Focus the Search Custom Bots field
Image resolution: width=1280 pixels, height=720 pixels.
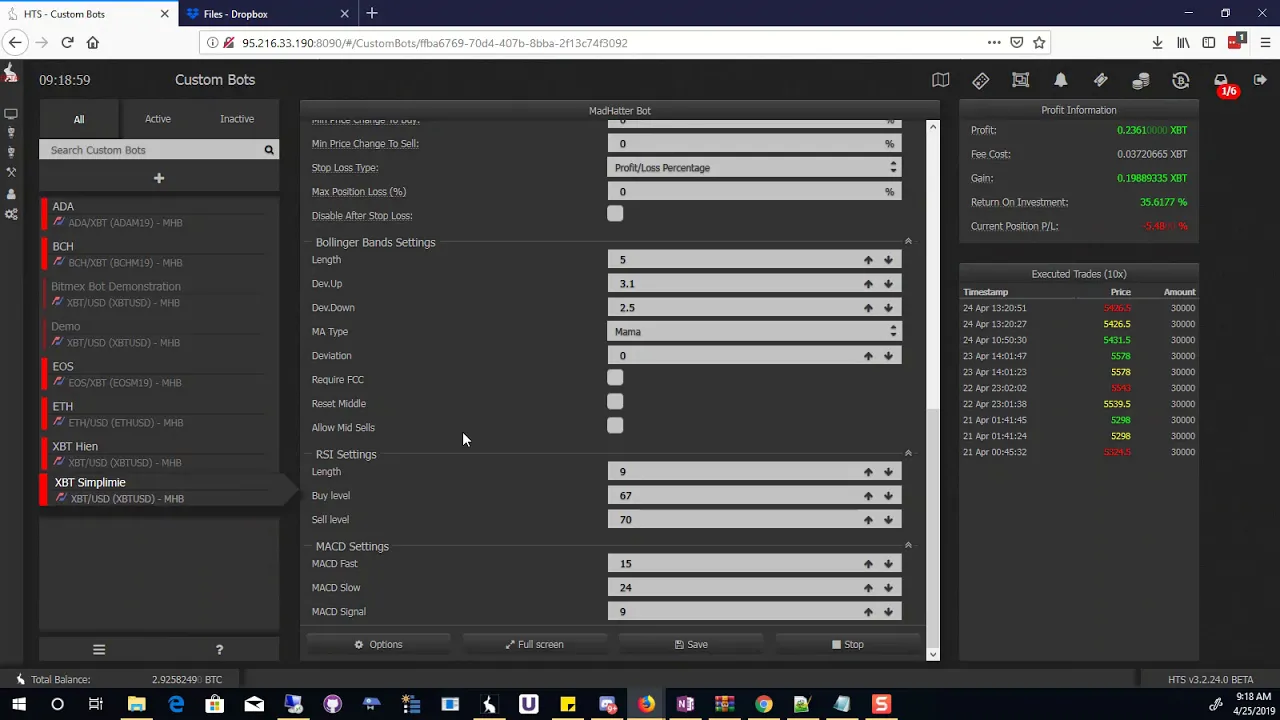(150, 150)
